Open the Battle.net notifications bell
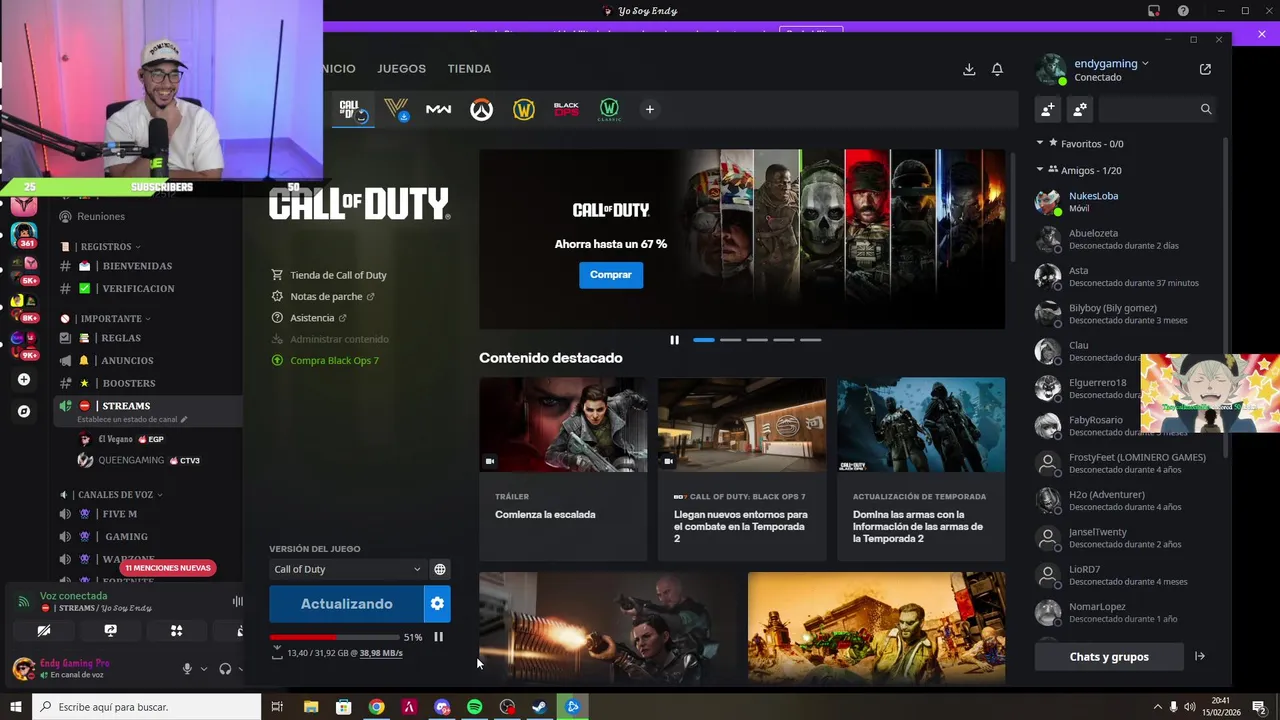 (x=997, y=69)
